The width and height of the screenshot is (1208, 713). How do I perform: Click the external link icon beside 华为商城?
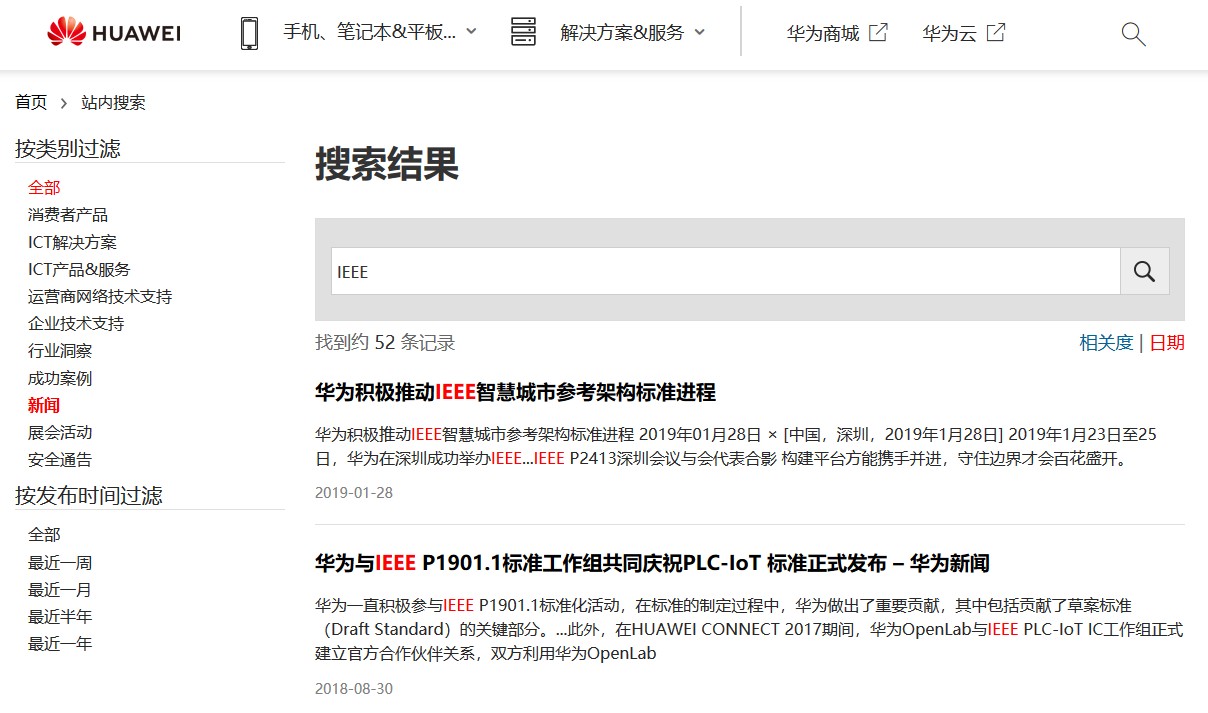(x=878, y=33)
